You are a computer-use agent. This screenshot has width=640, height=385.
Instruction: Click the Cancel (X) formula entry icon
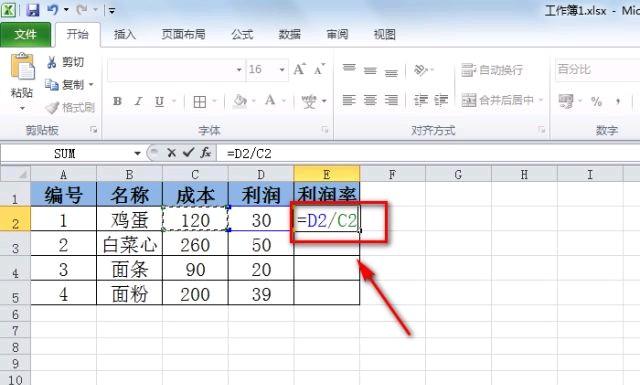tap(171, 153)
